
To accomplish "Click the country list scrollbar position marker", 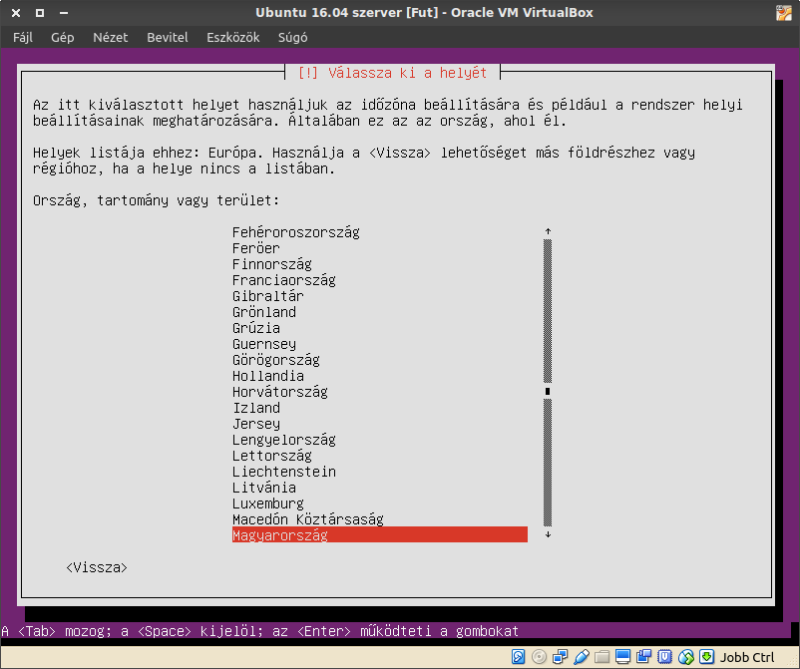I will coord(548,391).
